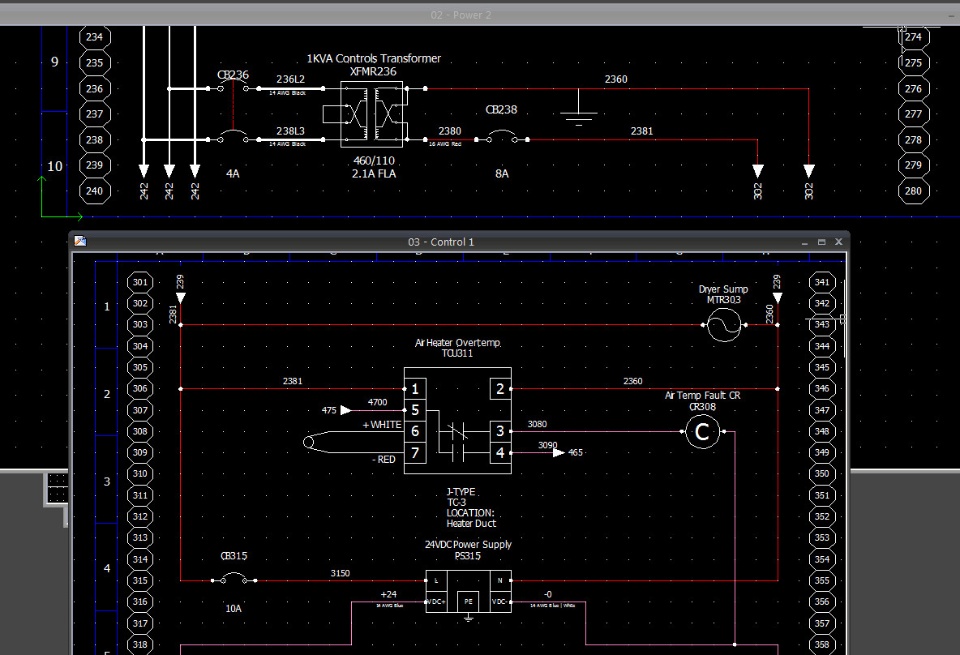The width and height of the screenshot is (960, 655).
Task: Click the 03 - Control 1 window icon
Action: pos(80,241)
